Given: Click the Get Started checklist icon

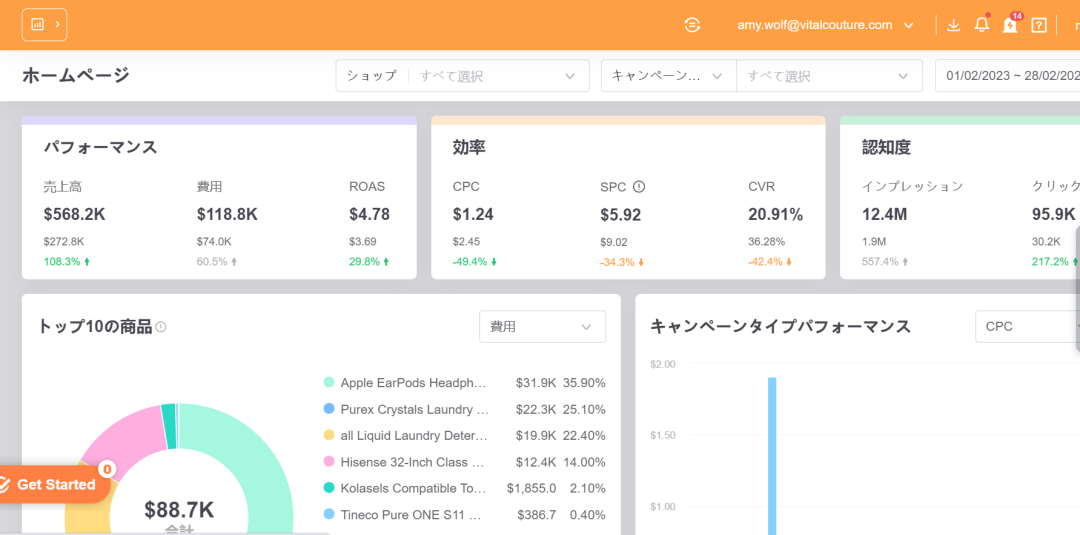Looking at the screenshot, I should (5, 485).
